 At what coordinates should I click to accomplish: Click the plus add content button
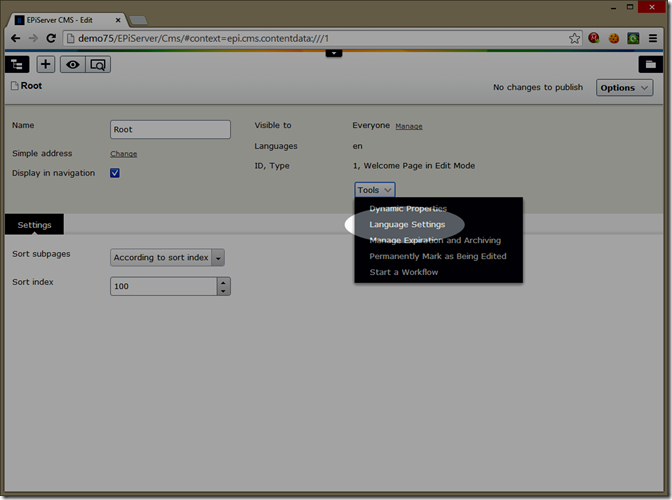46,64
